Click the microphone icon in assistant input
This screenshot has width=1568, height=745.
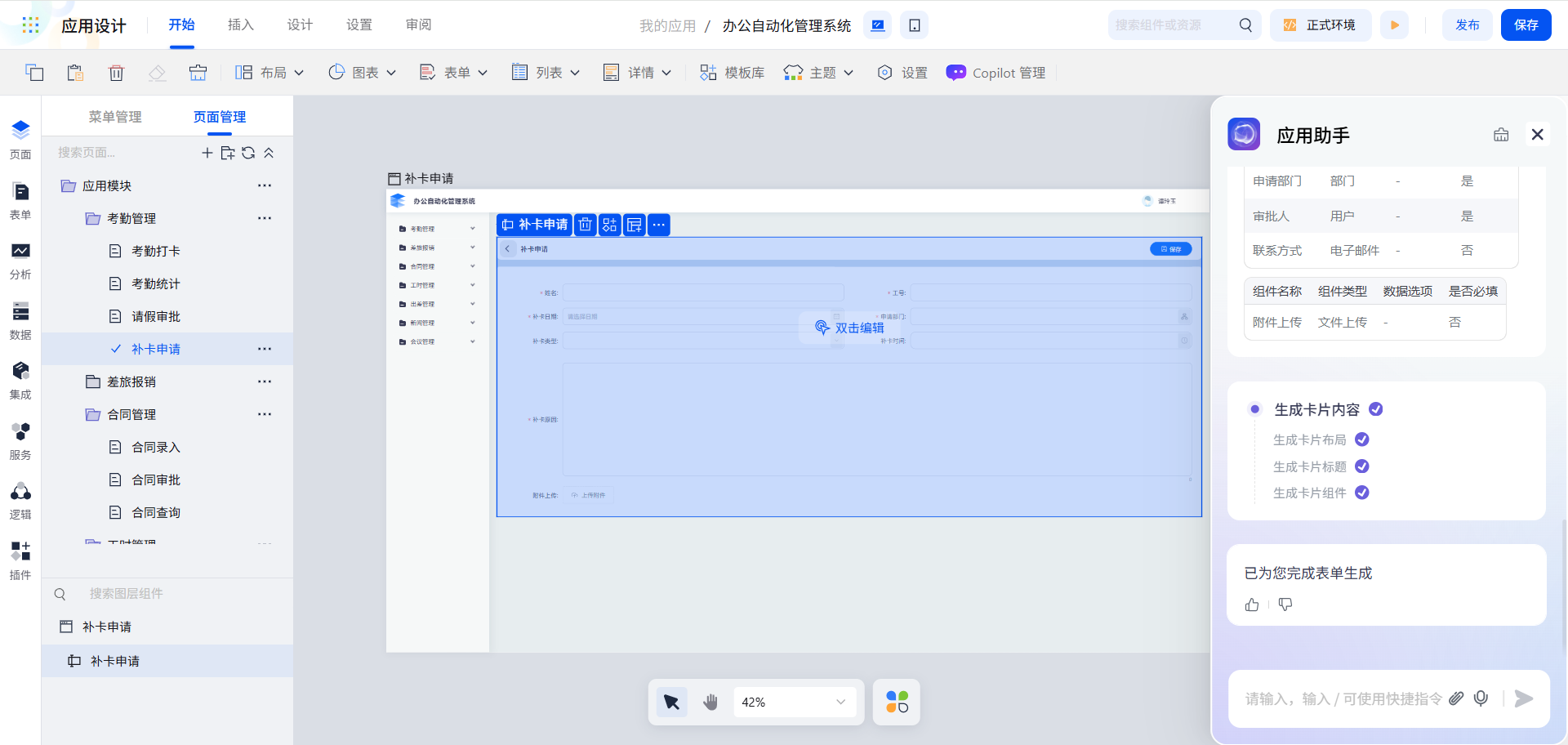[1481, 698]
